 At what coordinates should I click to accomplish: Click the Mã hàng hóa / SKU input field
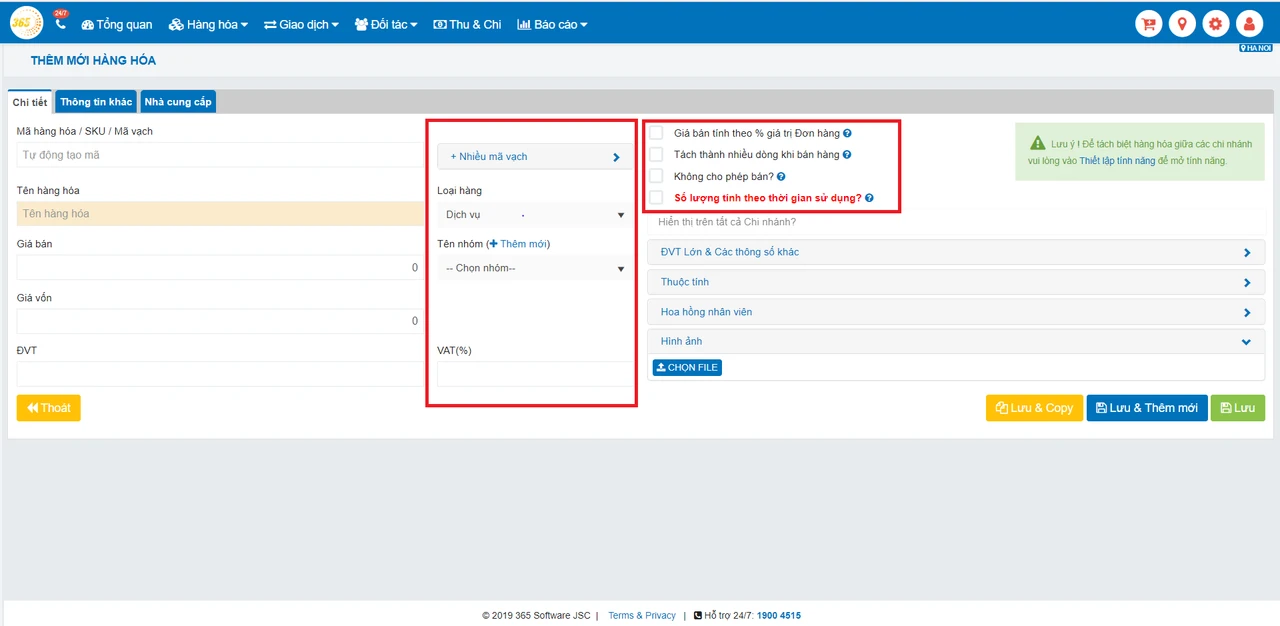220,155
